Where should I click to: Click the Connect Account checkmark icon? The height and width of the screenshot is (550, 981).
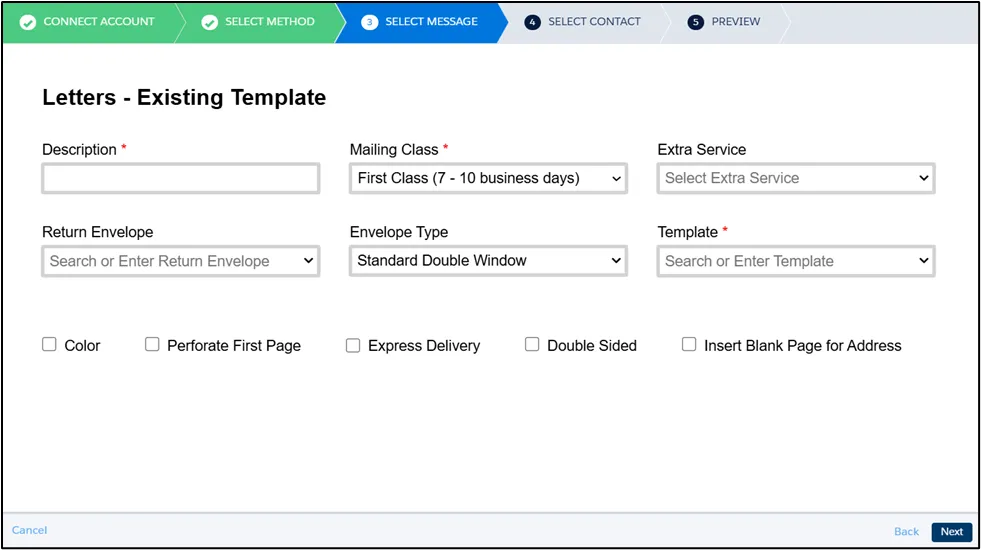point(28,22)
